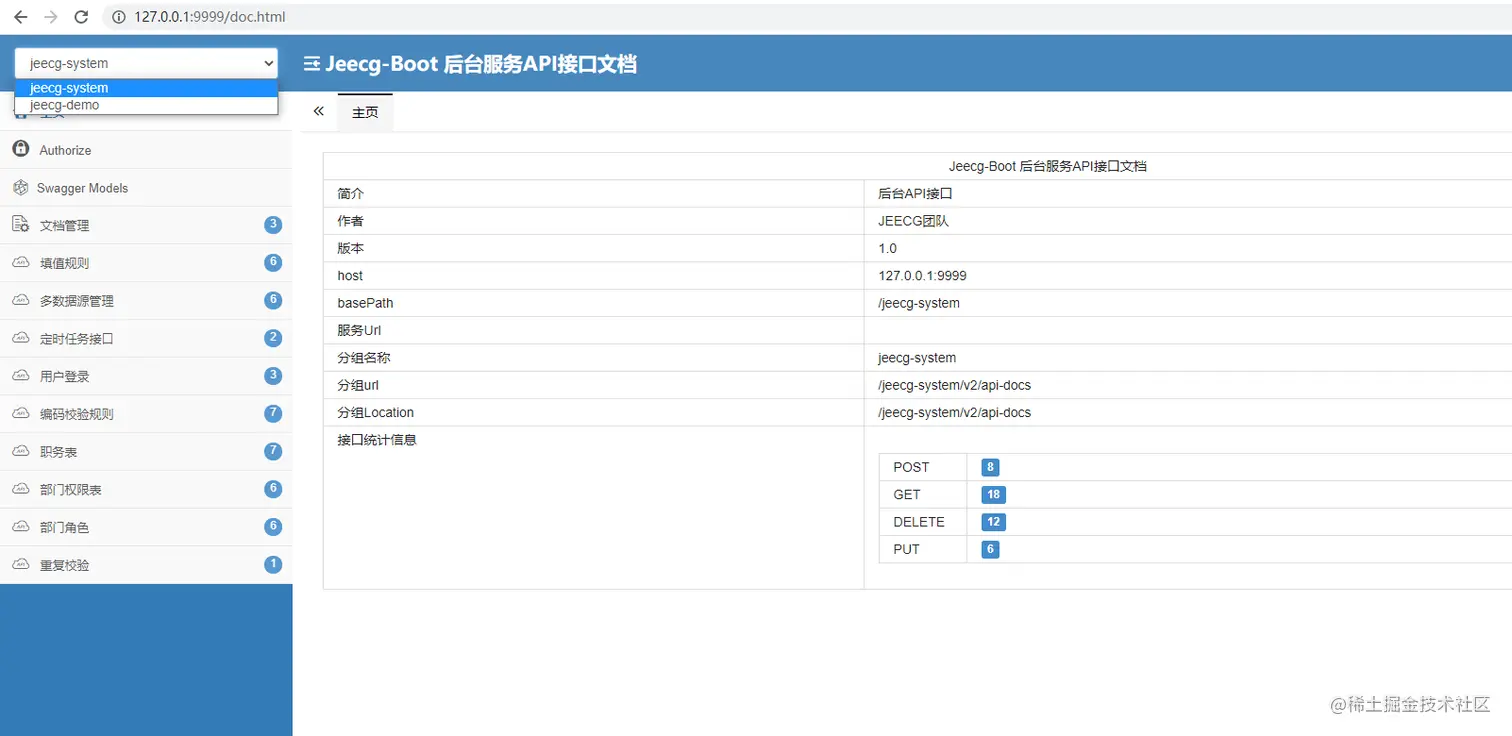Expand the 多数据源管理 API group
This screenshot has width=1512, height=736.
point(146,301)
